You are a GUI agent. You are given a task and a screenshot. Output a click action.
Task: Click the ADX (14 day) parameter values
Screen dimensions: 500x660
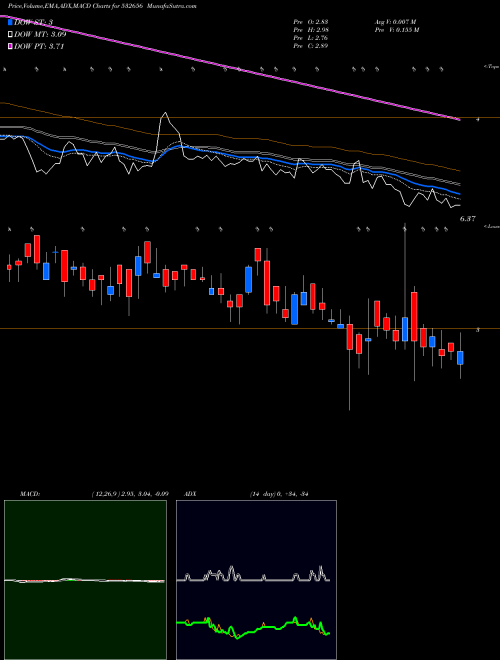tap(279, 494)
